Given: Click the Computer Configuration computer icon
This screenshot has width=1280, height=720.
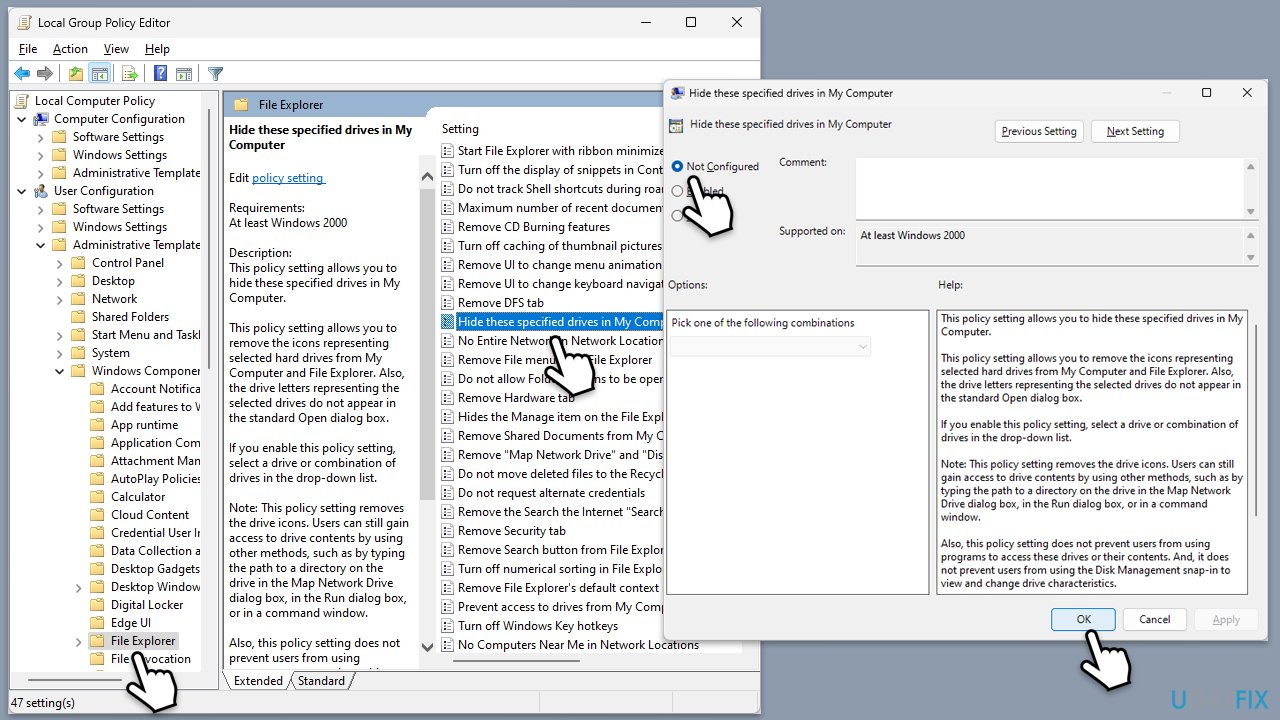Looking at the screenshot, I should point(42,119).
